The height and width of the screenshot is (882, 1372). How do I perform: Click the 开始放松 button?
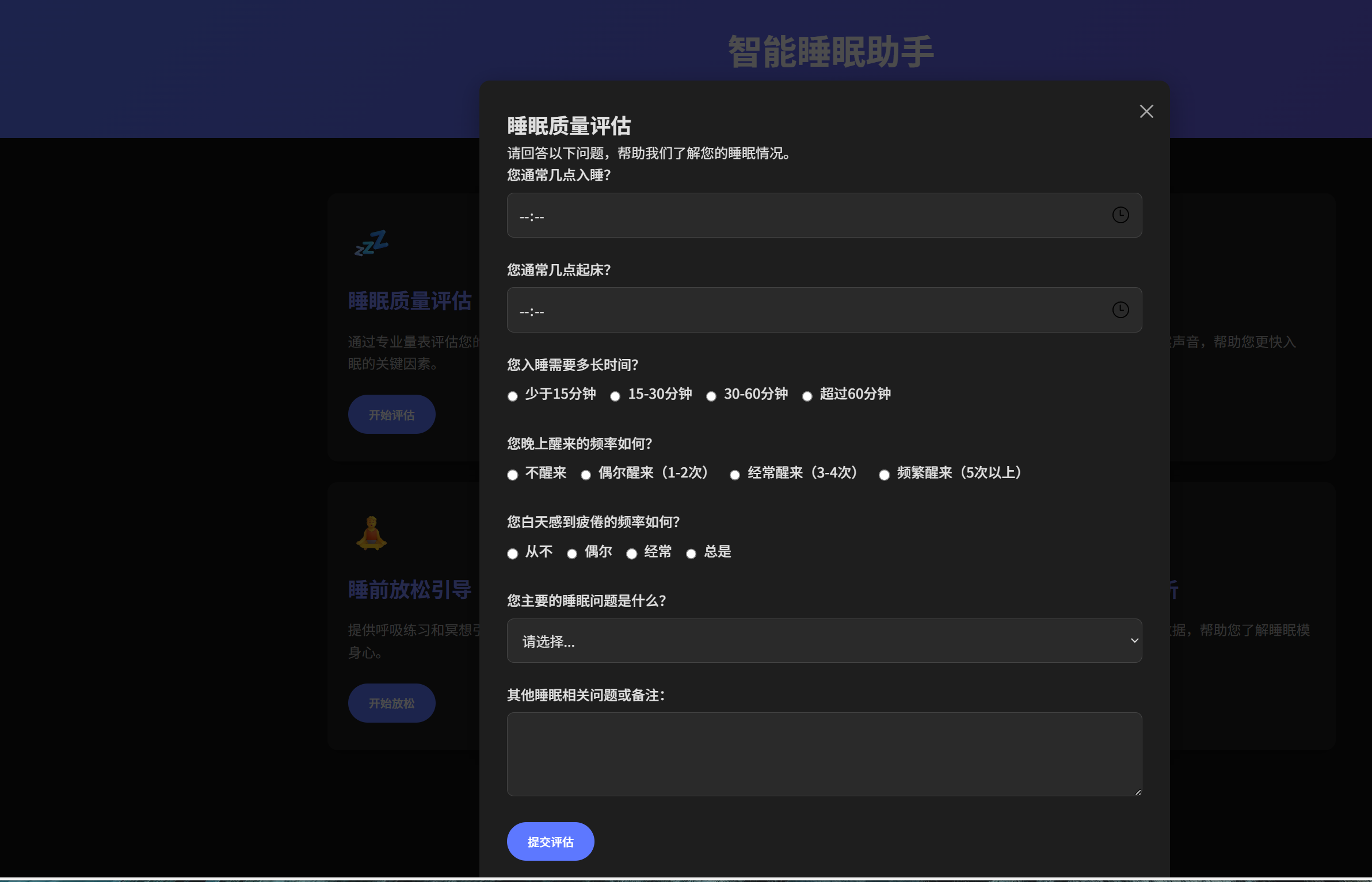[391, 702]
